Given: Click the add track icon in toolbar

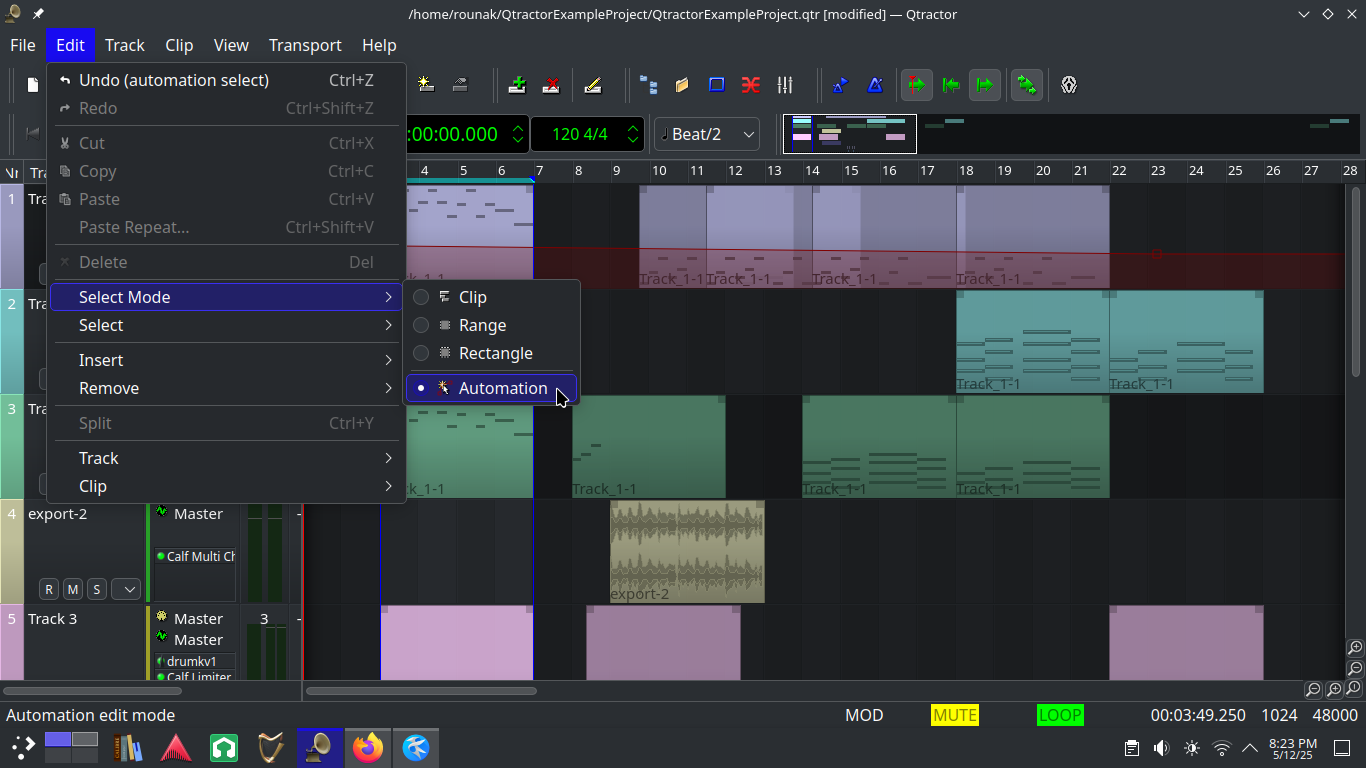Looking at the screenshot, I should click(x=517, y=85).
